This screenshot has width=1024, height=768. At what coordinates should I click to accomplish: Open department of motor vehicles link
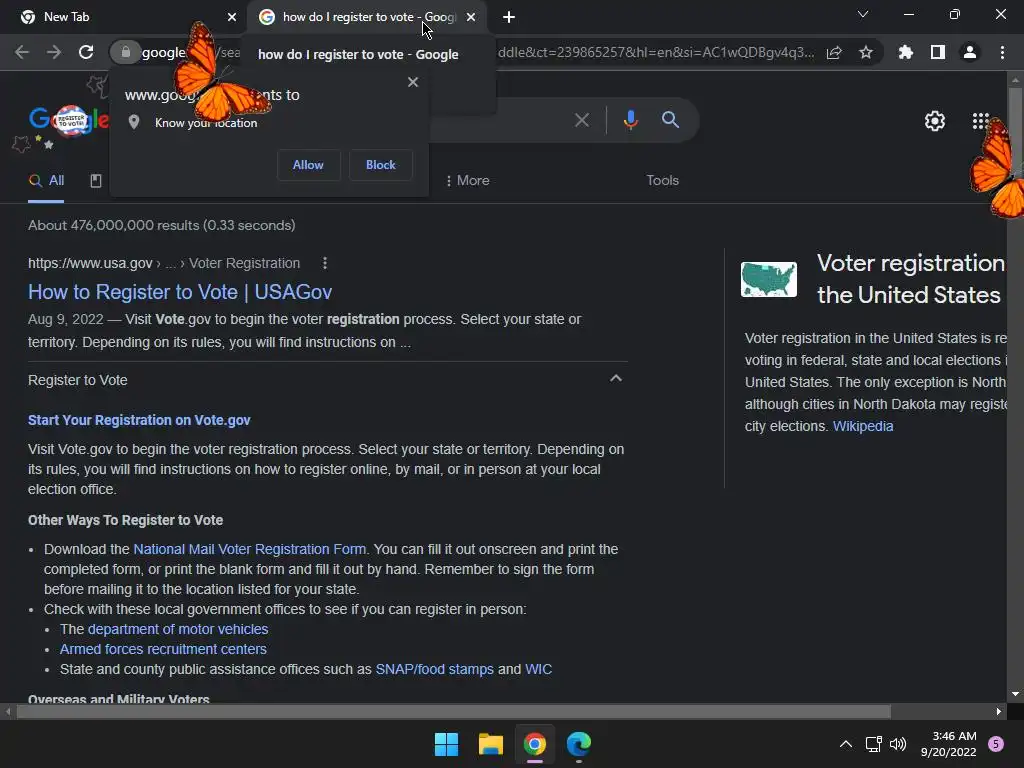coord(178,630)
